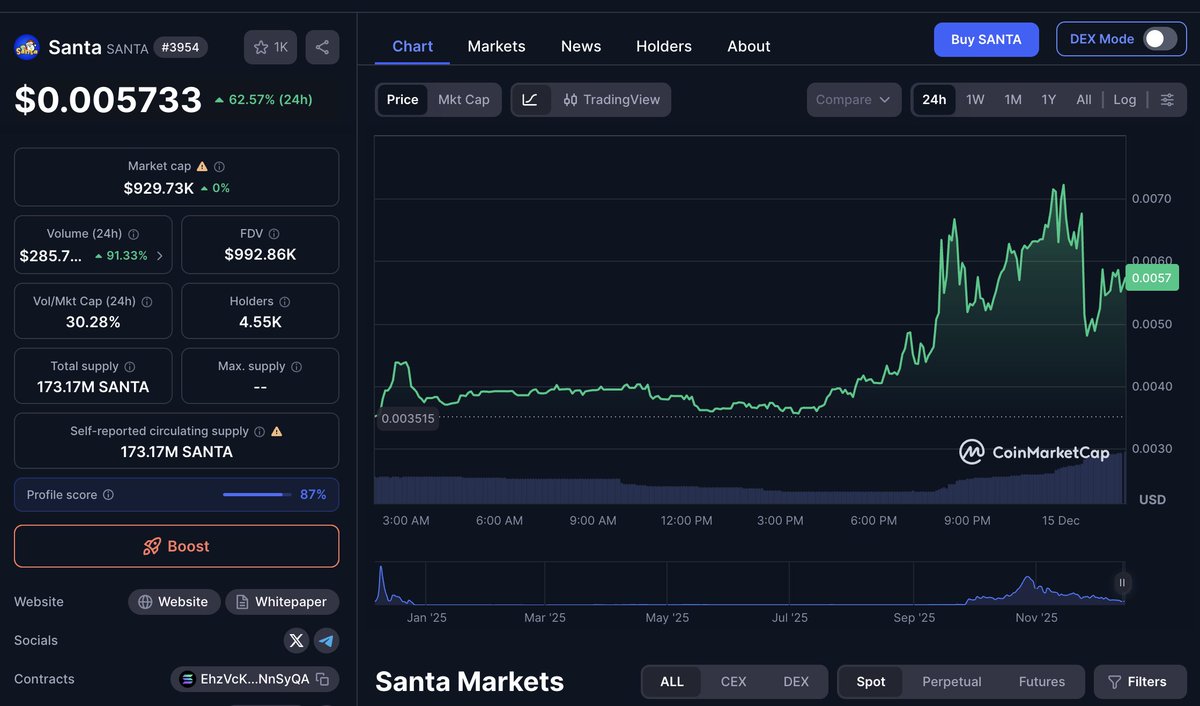This screenshot has height=706, width=1200.
Task: Open the Whitepaper link
Action: 282,602
